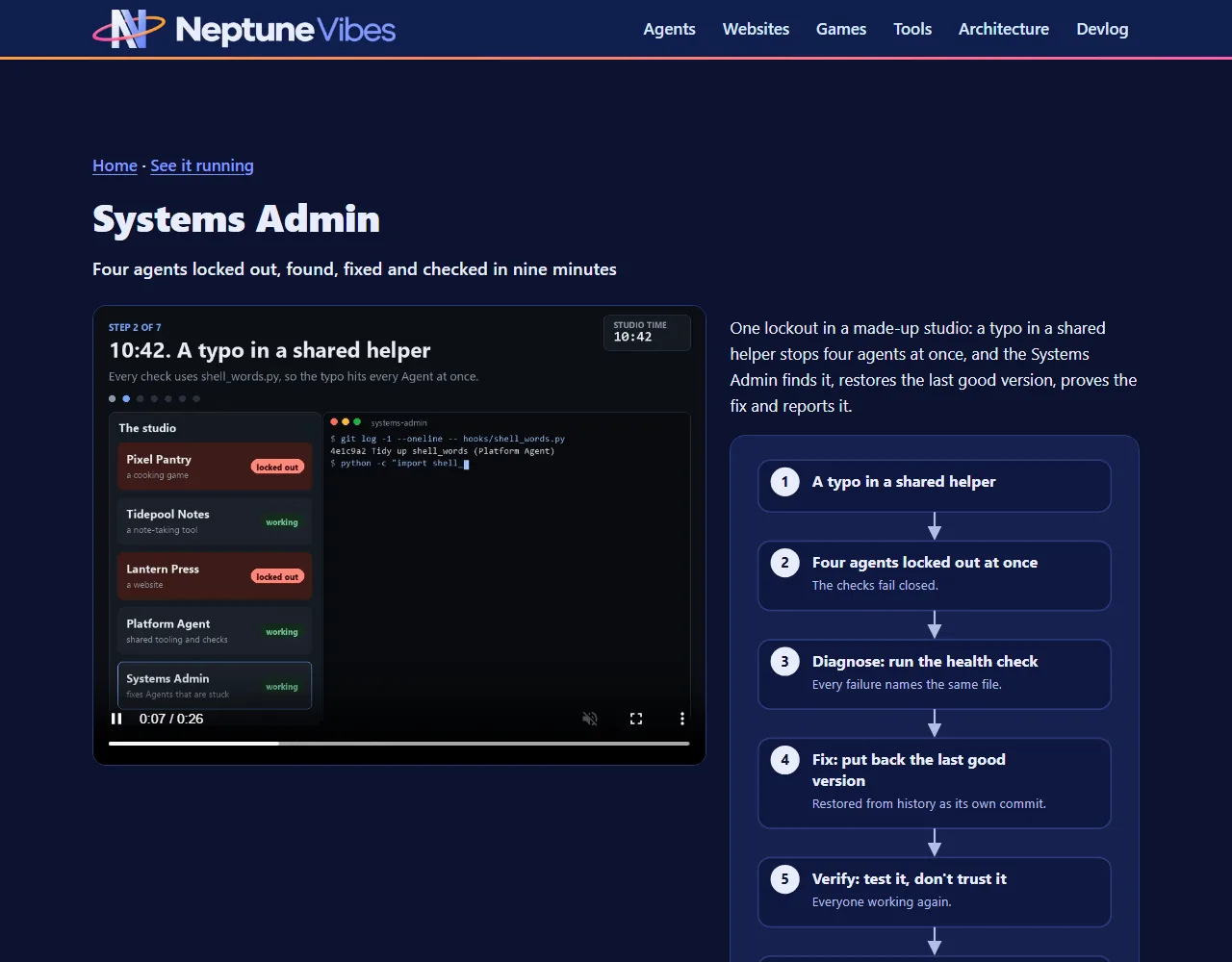This screenshot has width=1232, height=962.
Task: Open step 4, Fix: put back last good version
Action: click(x=935, y=783)
